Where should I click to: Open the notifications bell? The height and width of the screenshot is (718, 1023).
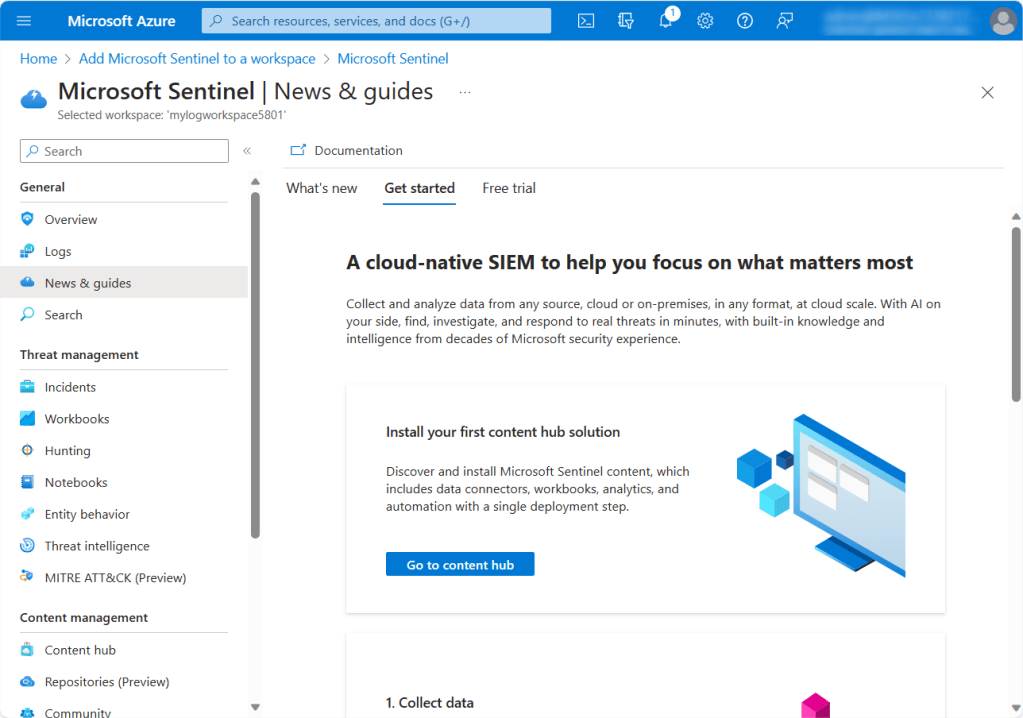tap(666, 21)
